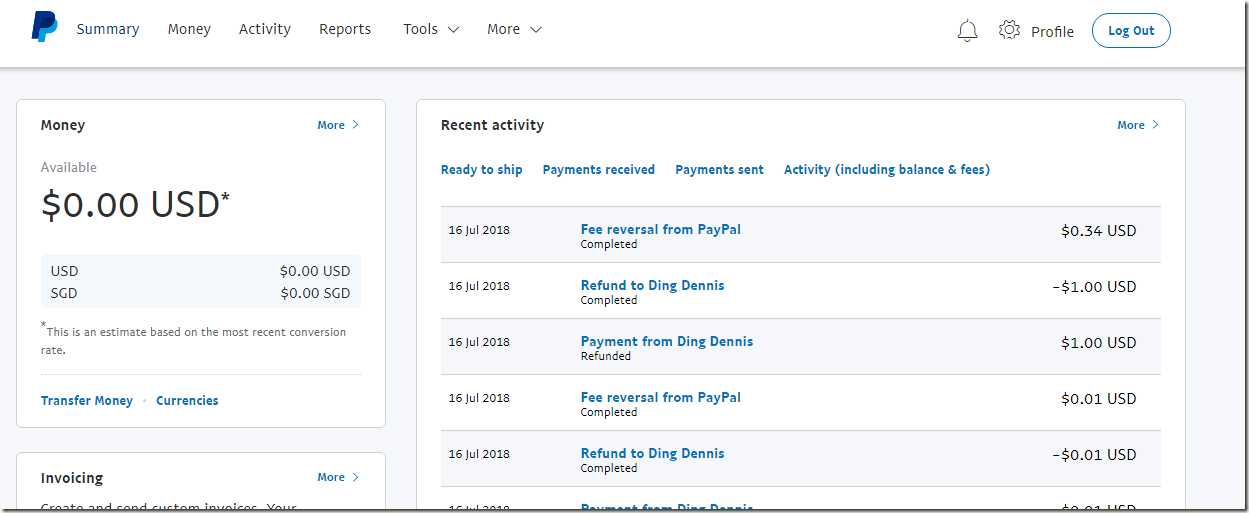The height and width of the screenshot is (513, 1249).
Task: Click the Transfer Money link
Action: (x=87, y=400)
